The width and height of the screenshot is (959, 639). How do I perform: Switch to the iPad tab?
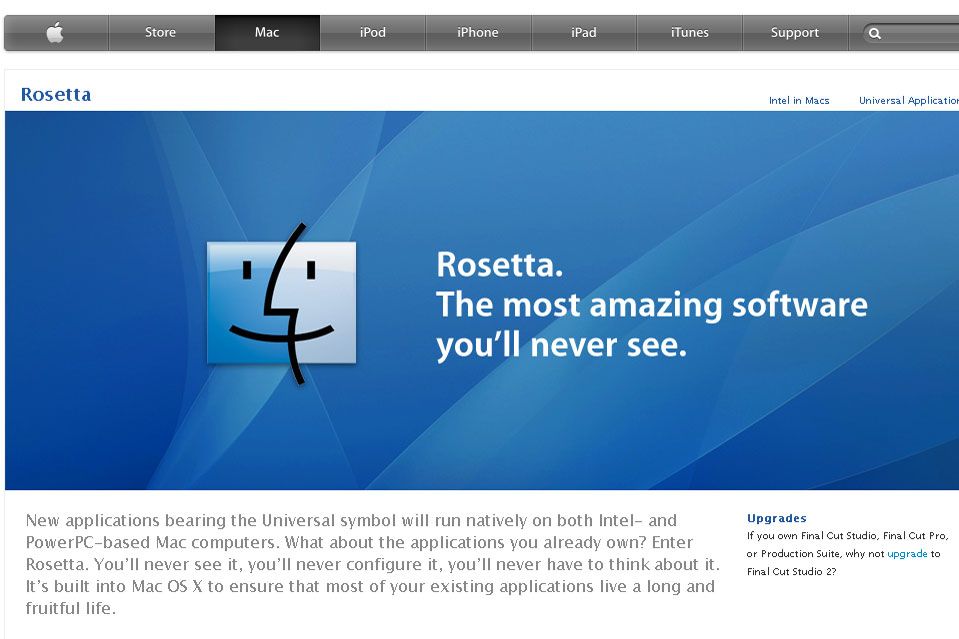(x=584, y=32)
